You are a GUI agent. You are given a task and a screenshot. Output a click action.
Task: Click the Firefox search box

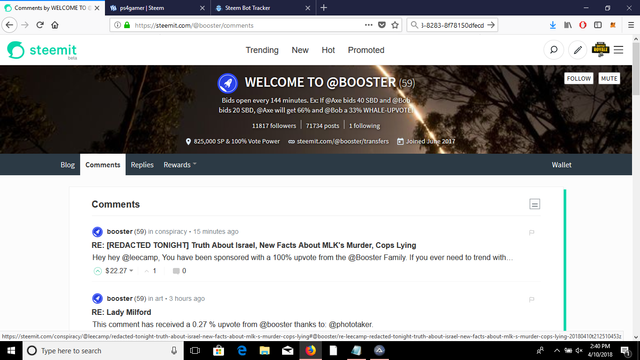[x=452, y=25]
